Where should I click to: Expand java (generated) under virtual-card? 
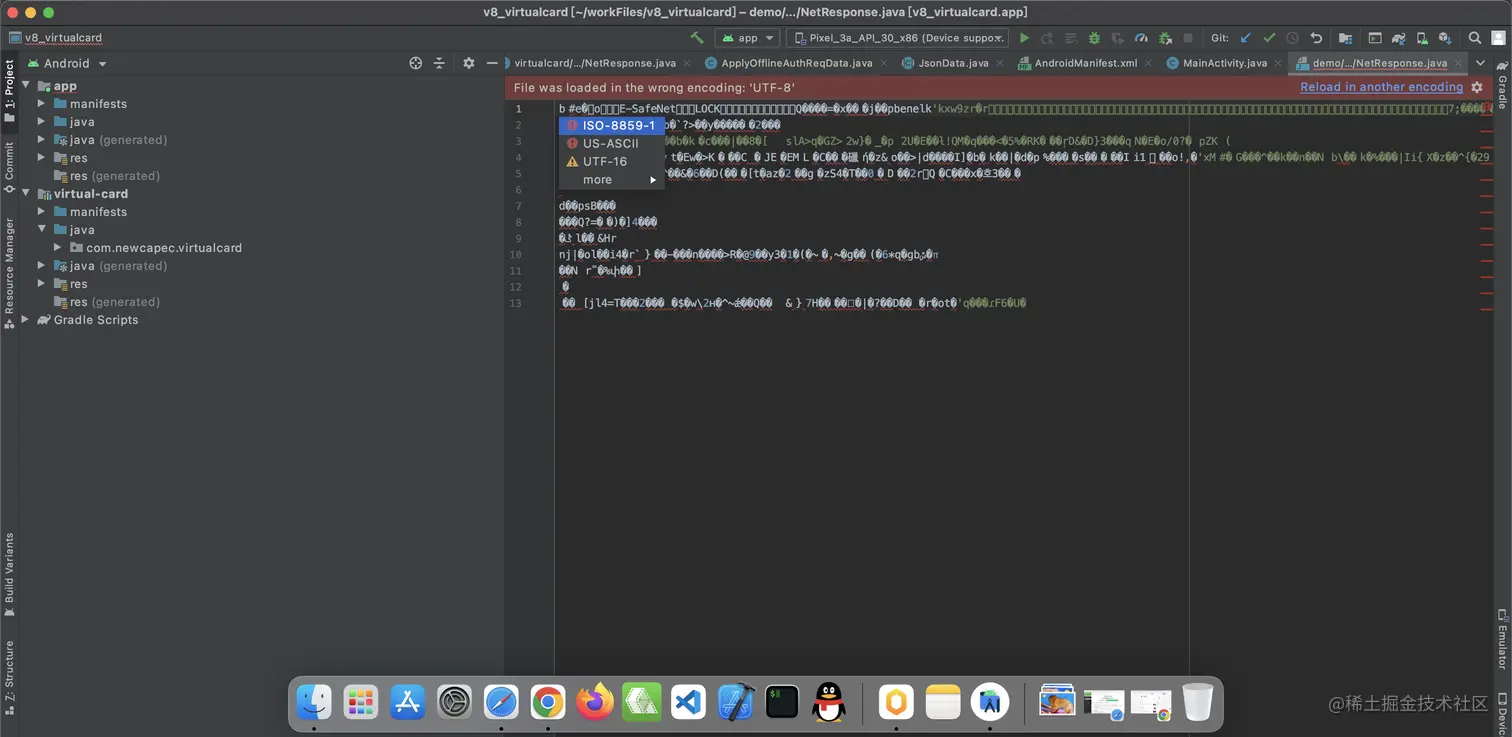pyautogui.click(x=42, y=266)
